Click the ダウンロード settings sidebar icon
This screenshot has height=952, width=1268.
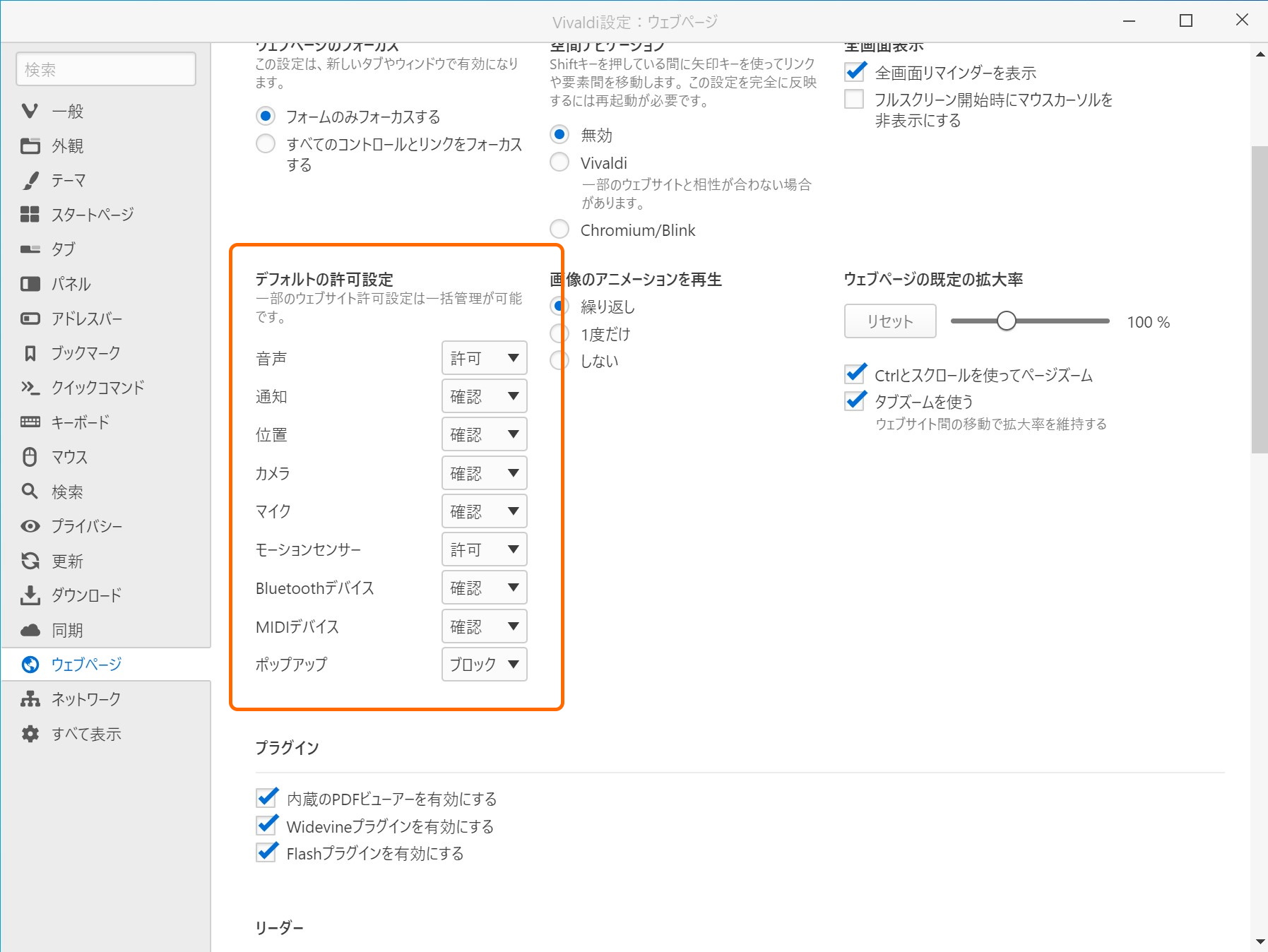tap(85, 595)
